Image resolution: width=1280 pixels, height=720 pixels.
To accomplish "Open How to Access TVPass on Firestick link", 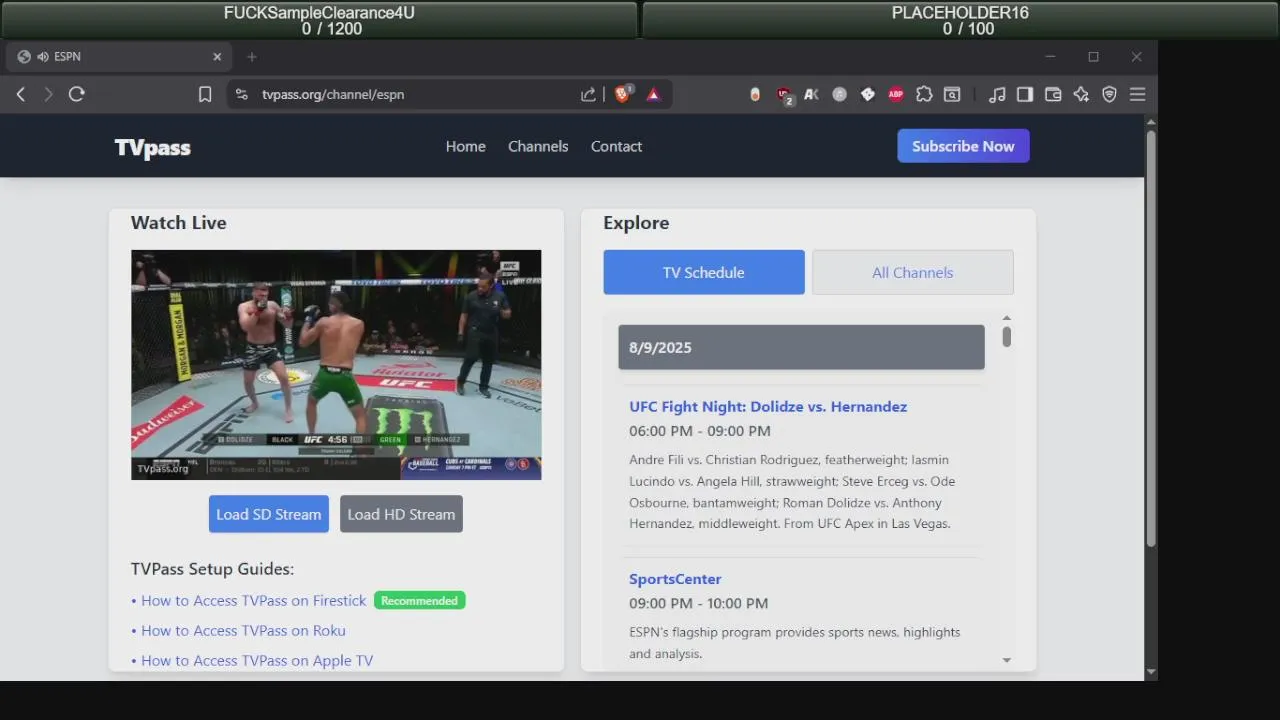I will point(254,601).
